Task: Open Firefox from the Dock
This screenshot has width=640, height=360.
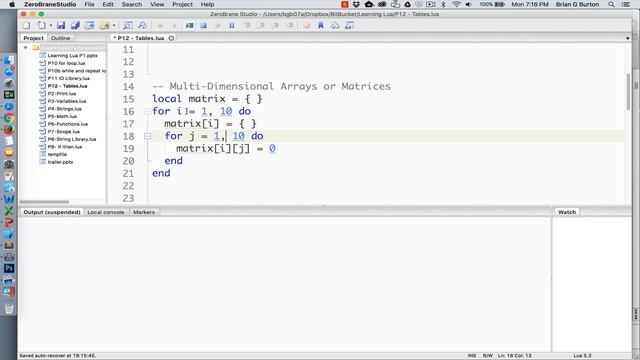Action: (x=9, y=130)
